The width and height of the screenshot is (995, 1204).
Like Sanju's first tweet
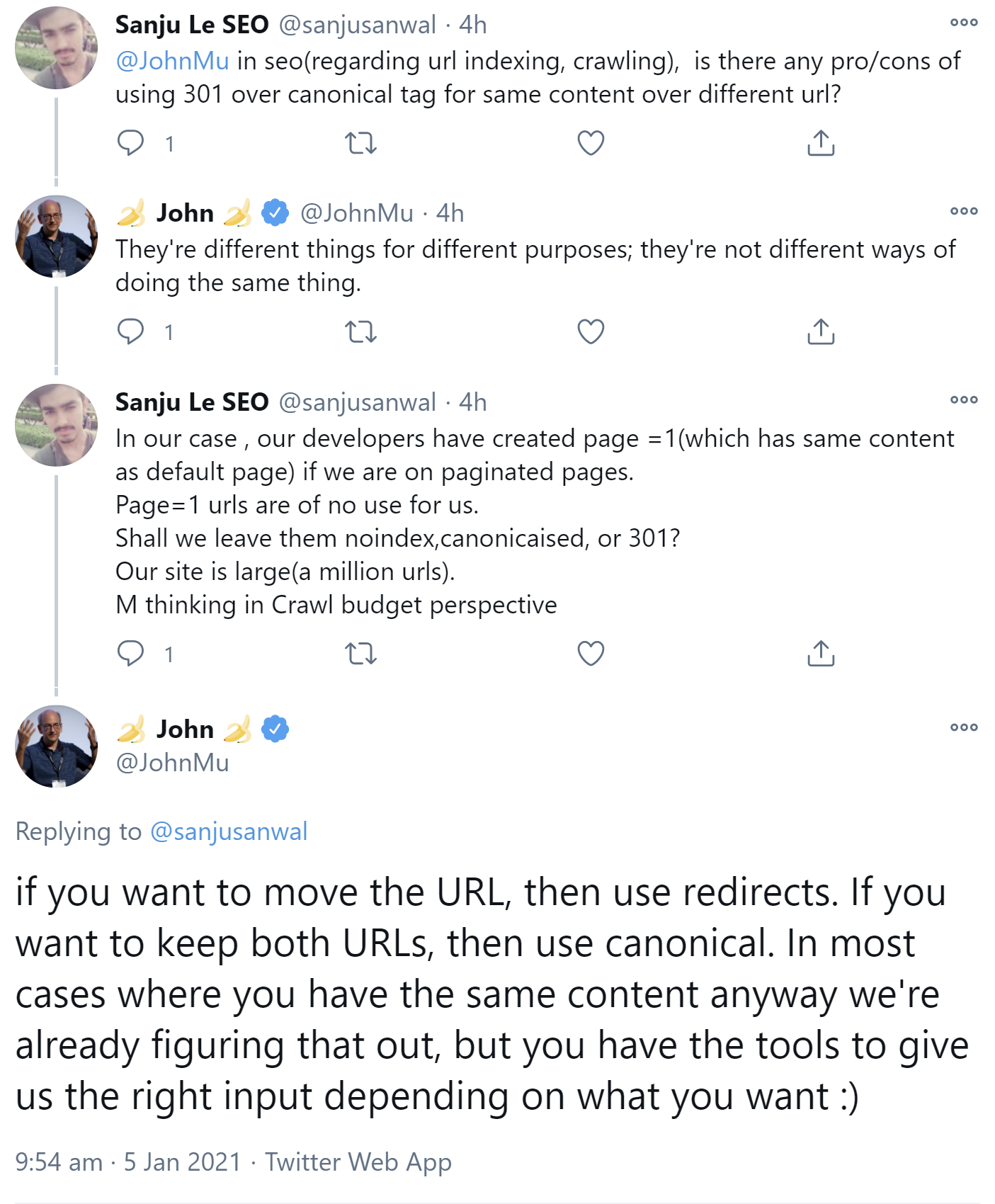pos(592,144)
